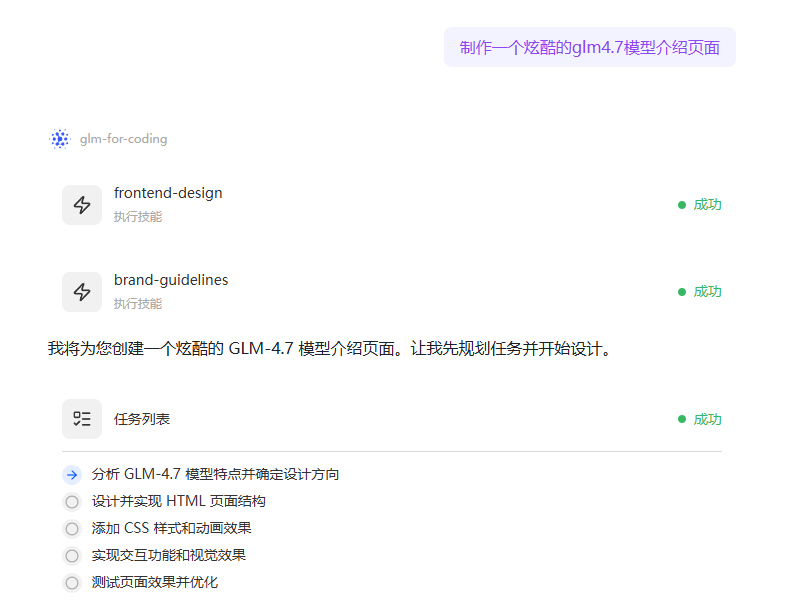Screen dimensions: 797x609
Task: Collapse the 任务列表 section
Action: click(x=142, y=419)
